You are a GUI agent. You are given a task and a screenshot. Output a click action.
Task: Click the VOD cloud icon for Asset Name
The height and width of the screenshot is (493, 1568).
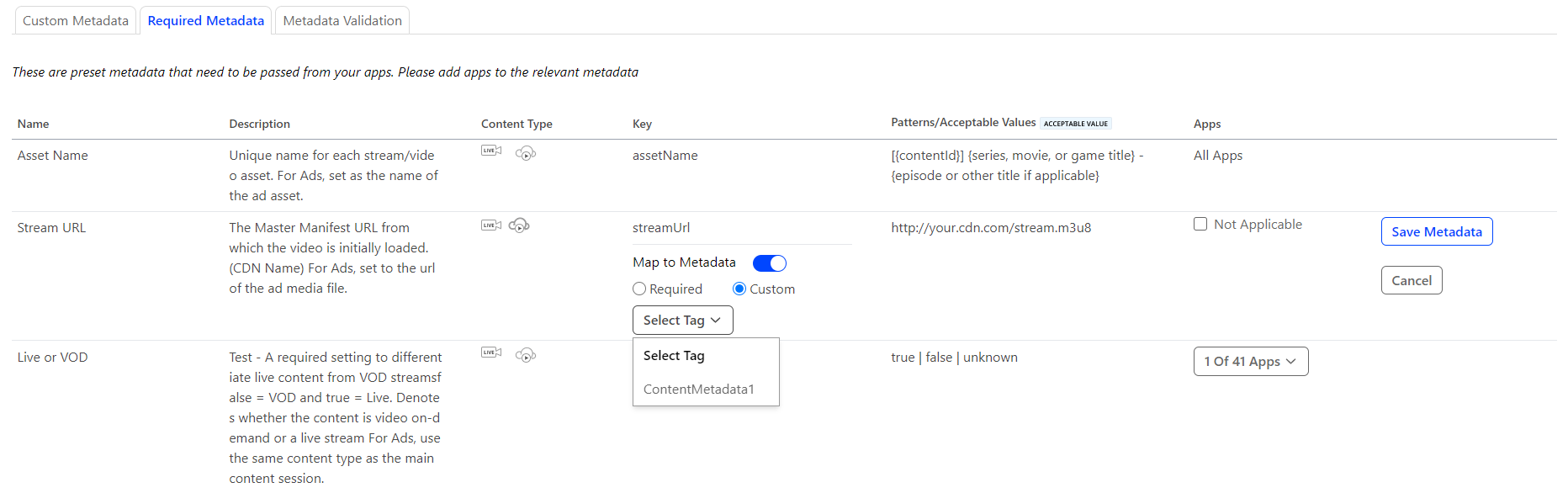point(526,153)
